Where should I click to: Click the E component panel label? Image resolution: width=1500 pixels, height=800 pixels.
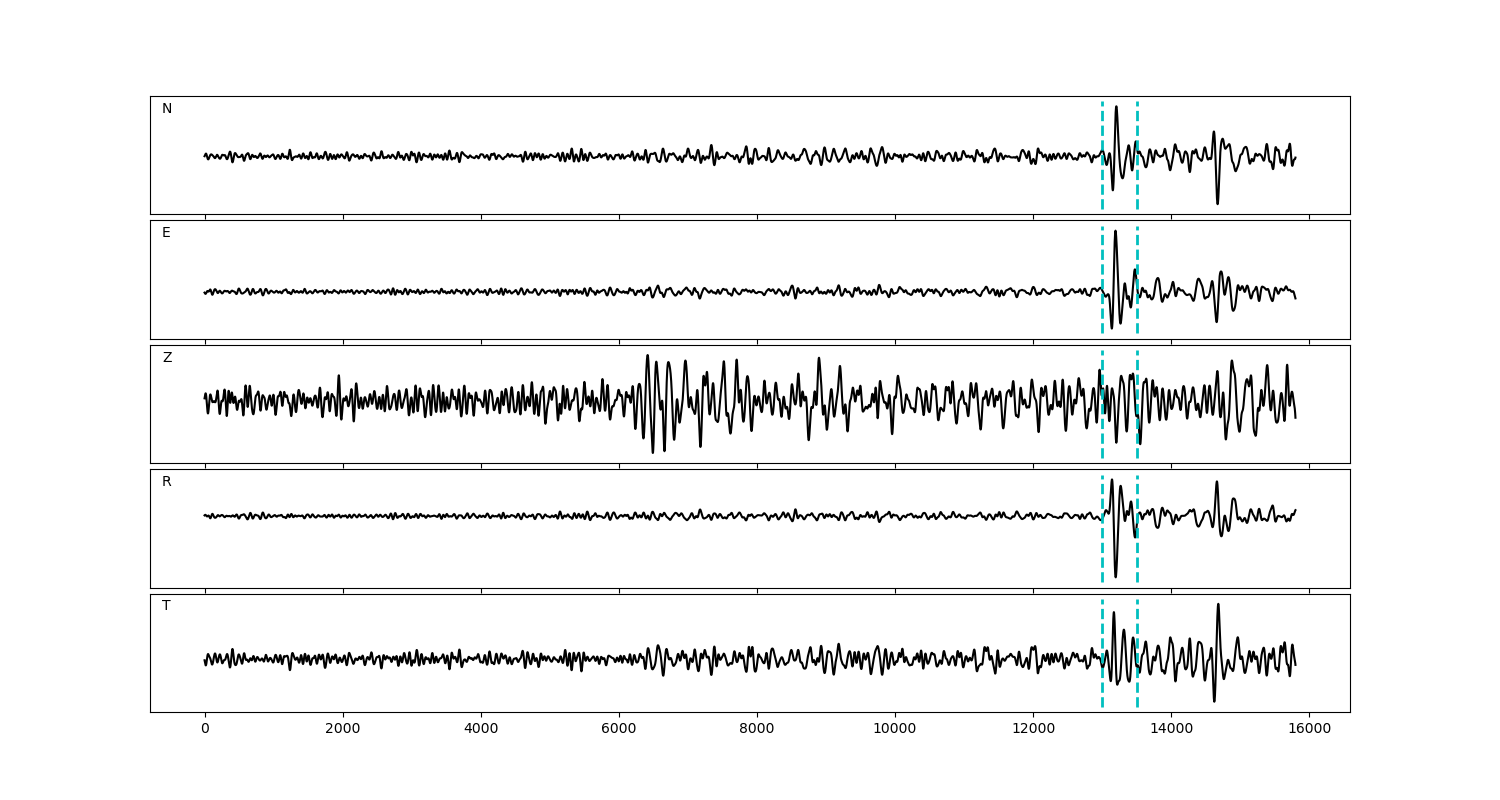[x=166, y=233]
